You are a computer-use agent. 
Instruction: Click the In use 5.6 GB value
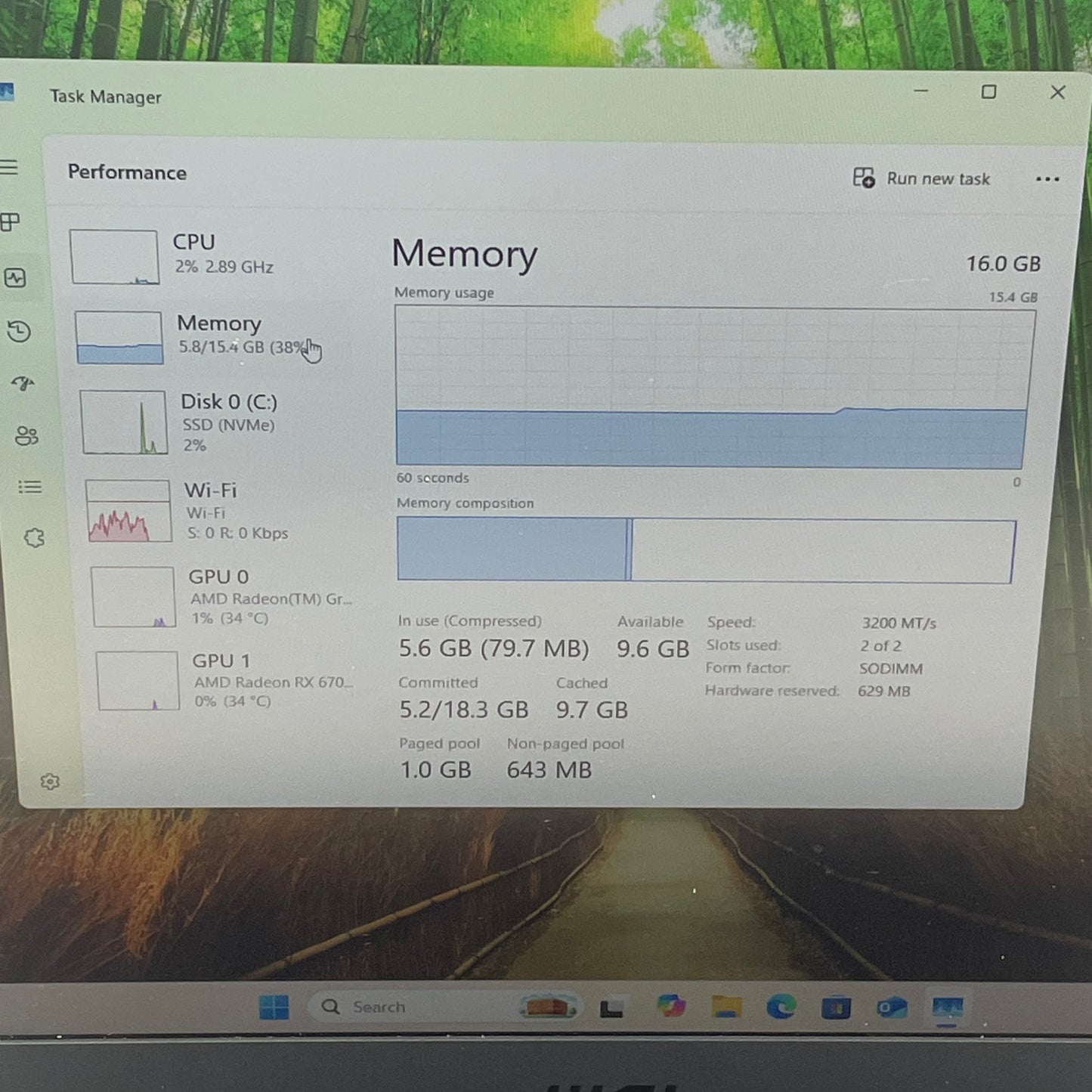(x=493, y=648)
